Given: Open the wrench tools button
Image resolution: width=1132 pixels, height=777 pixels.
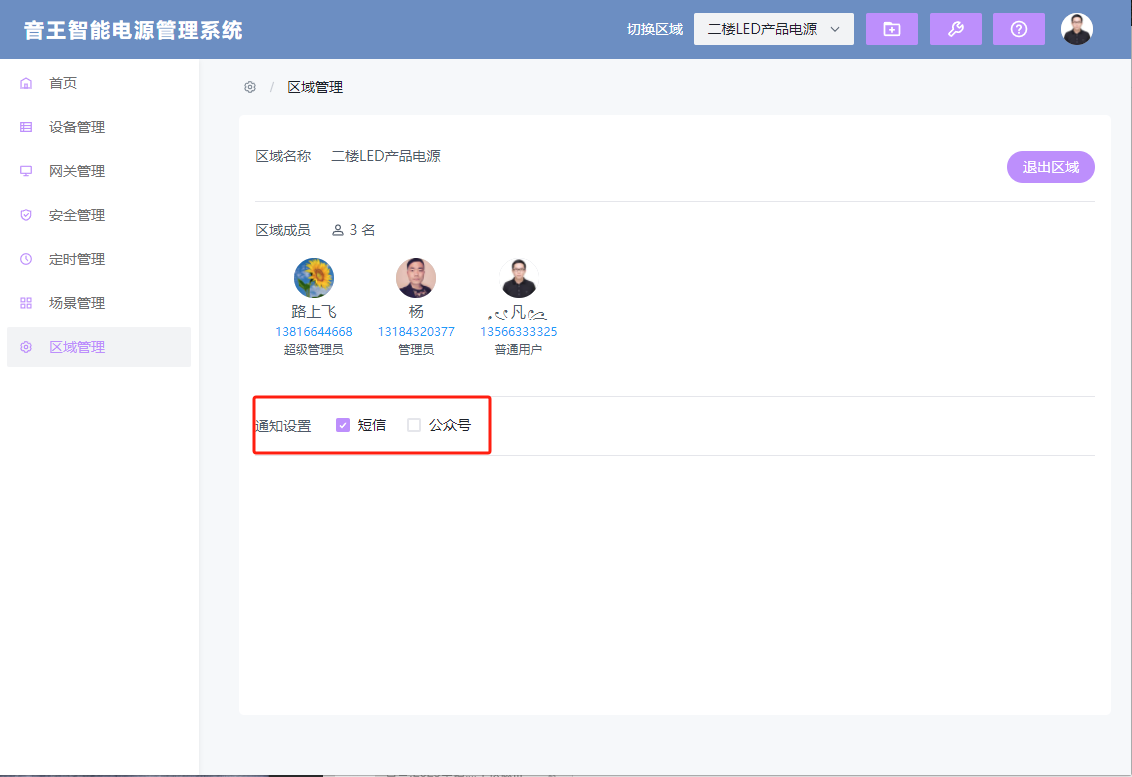Looking at the screenshot, I should pos(955,29).
